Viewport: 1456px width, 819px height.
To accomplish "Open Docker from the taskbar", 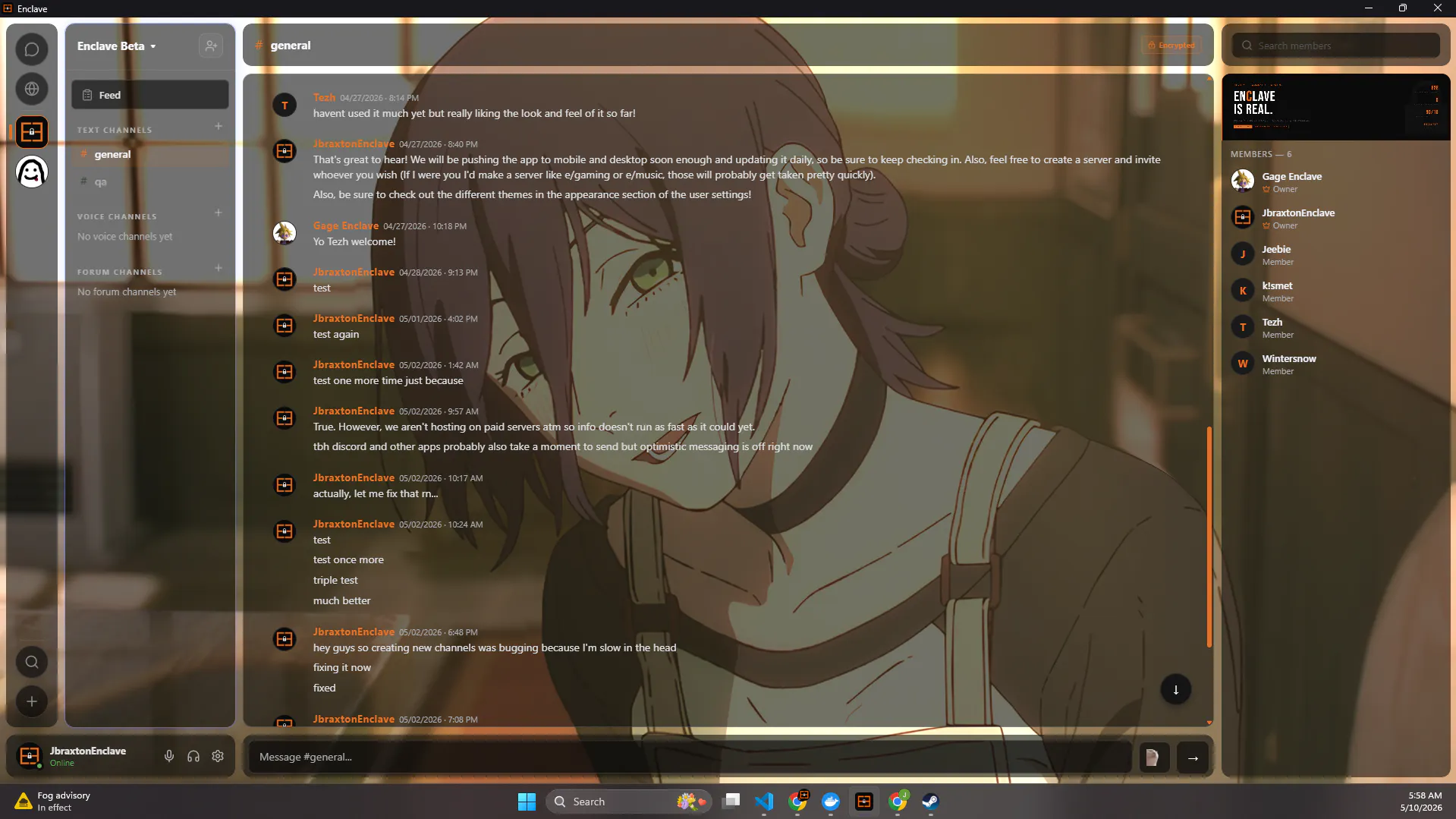I will (x=831, y=802).
